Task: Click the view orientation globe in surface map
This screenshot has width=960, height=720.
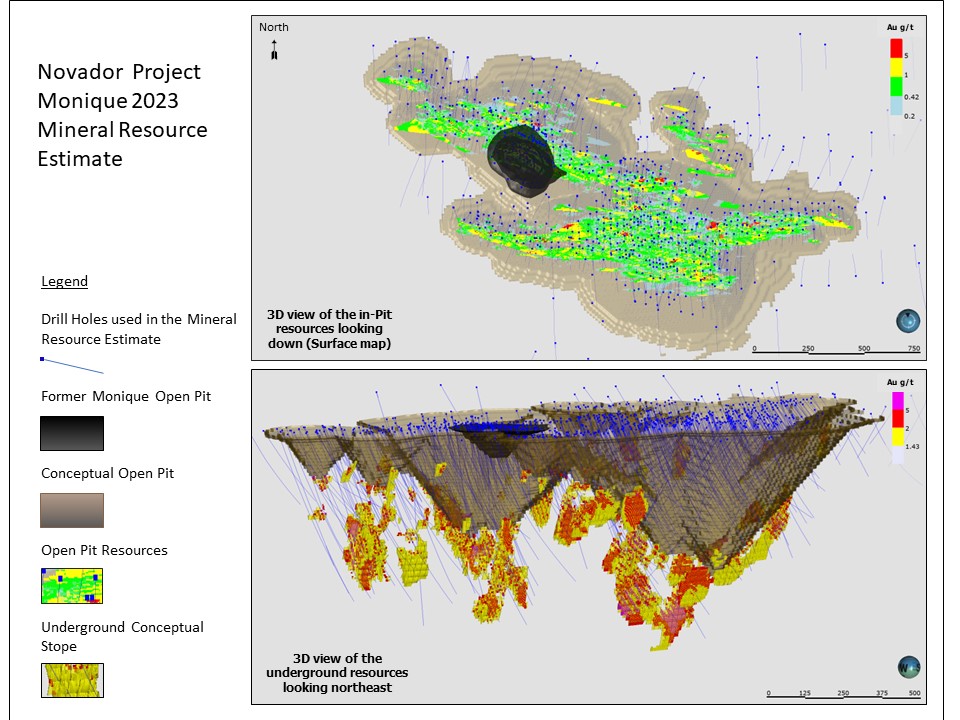Action: (908, 321)
